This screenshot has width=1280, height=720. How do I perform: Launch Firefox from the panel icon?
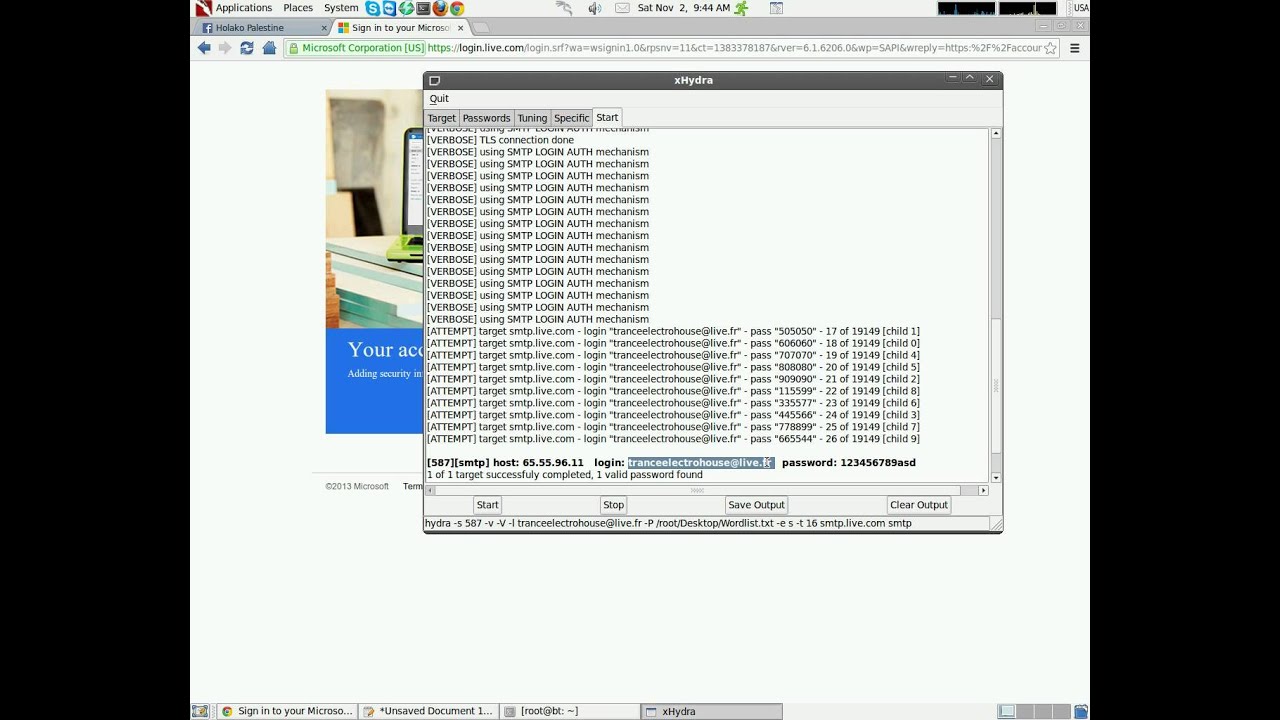pos(439,8)
